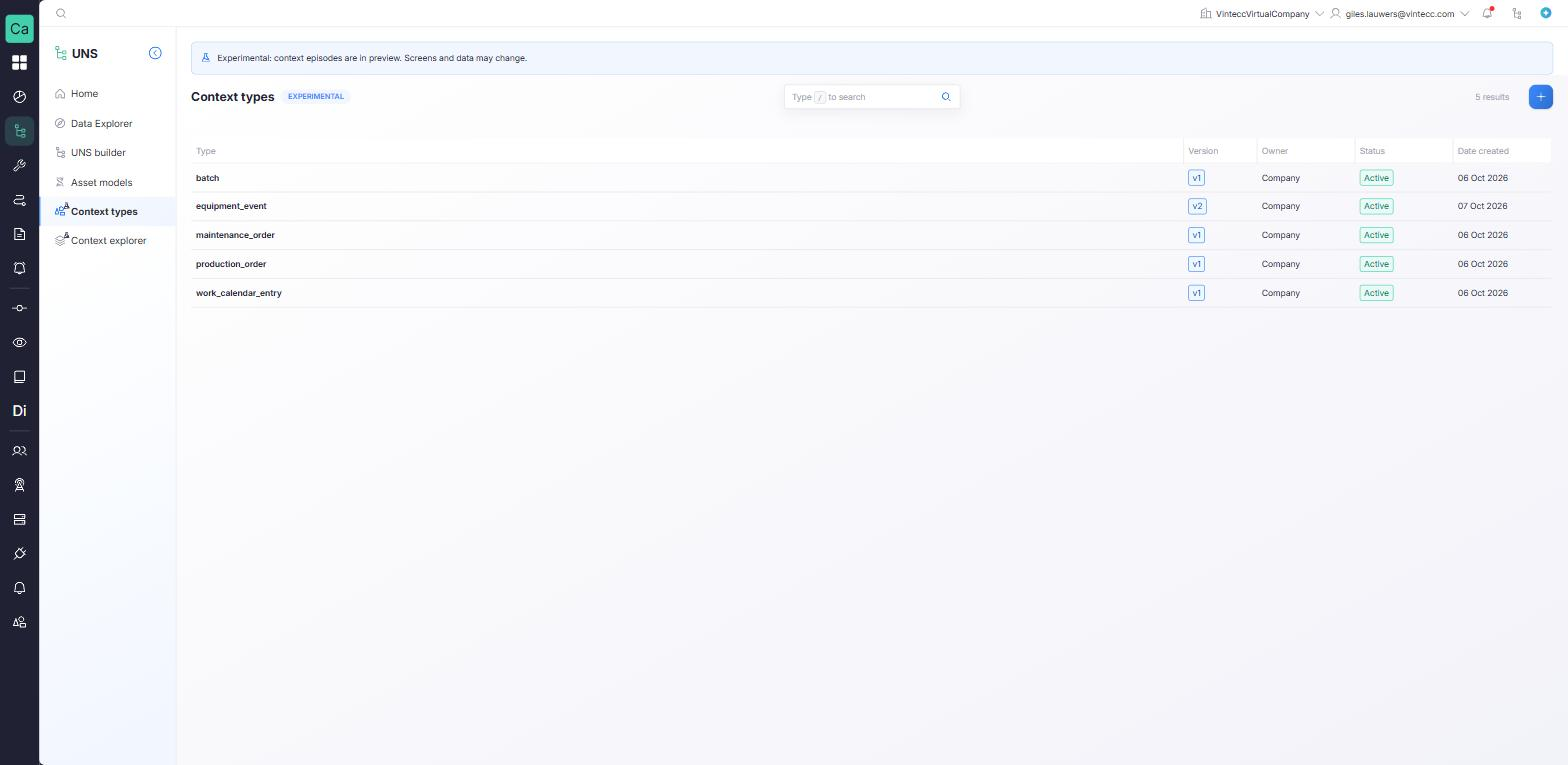1568x765 pixels.
Task: Open the users group rail icon
Action: click(x=19, y=451)
